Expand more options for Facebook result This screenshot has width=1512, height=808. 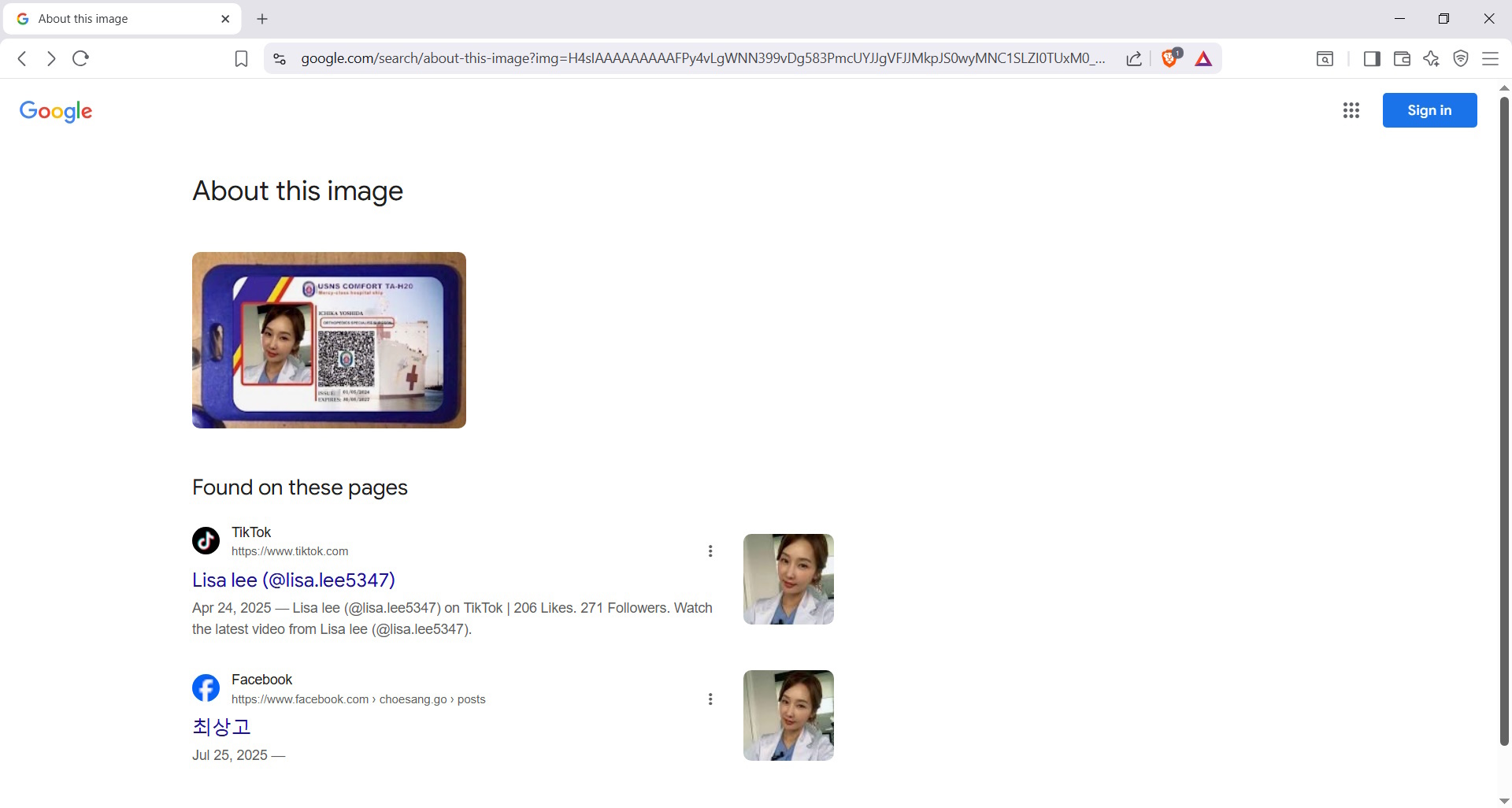710,699
